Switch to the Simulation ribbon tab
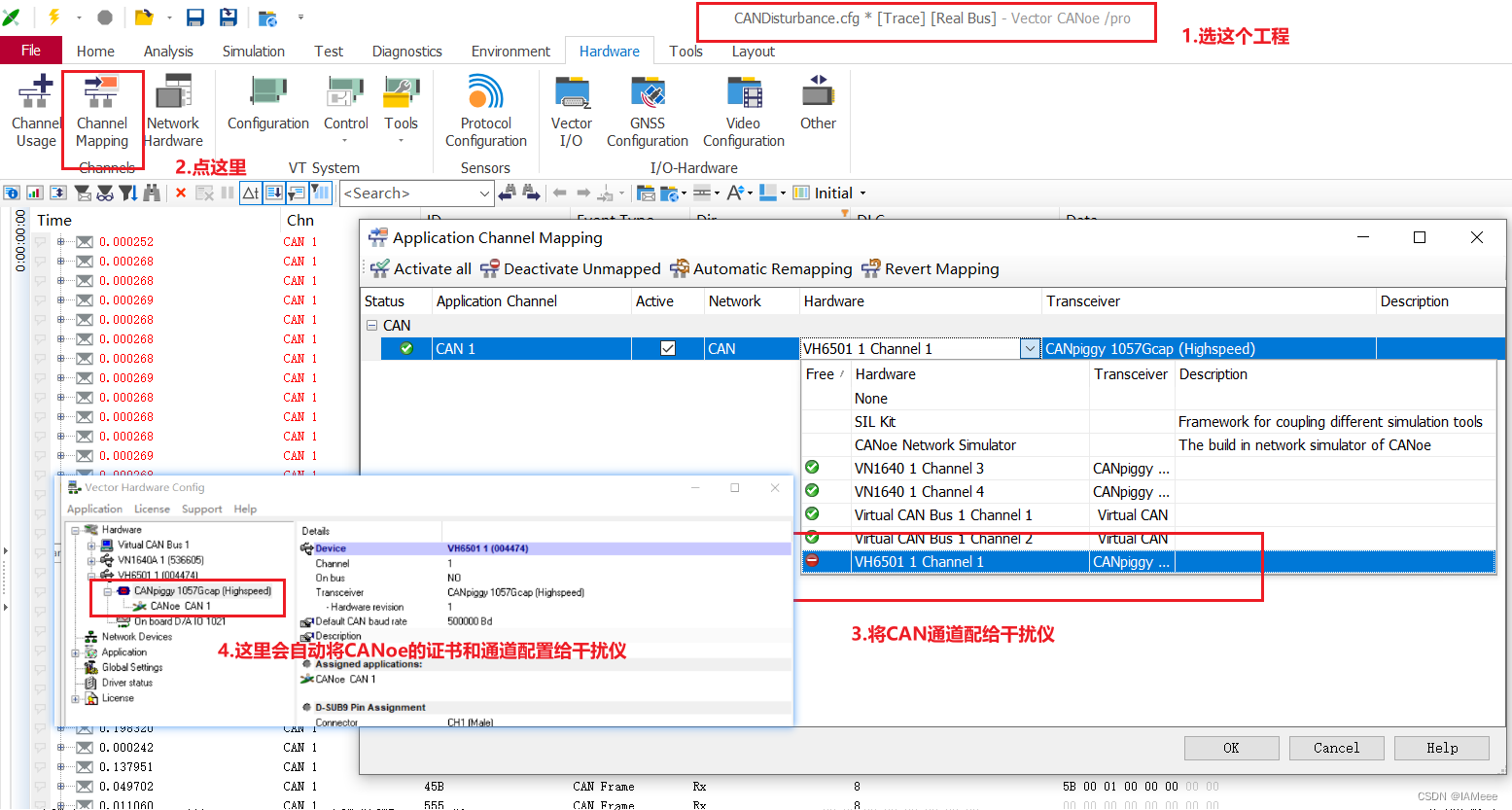Viewport: 1512px width, 810px height. (x=254, y=51)
